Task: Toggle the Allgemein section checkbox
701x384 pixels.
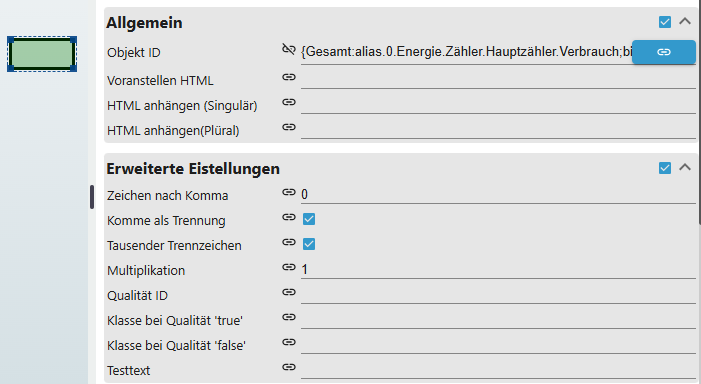Action: (x=665, y=22)
